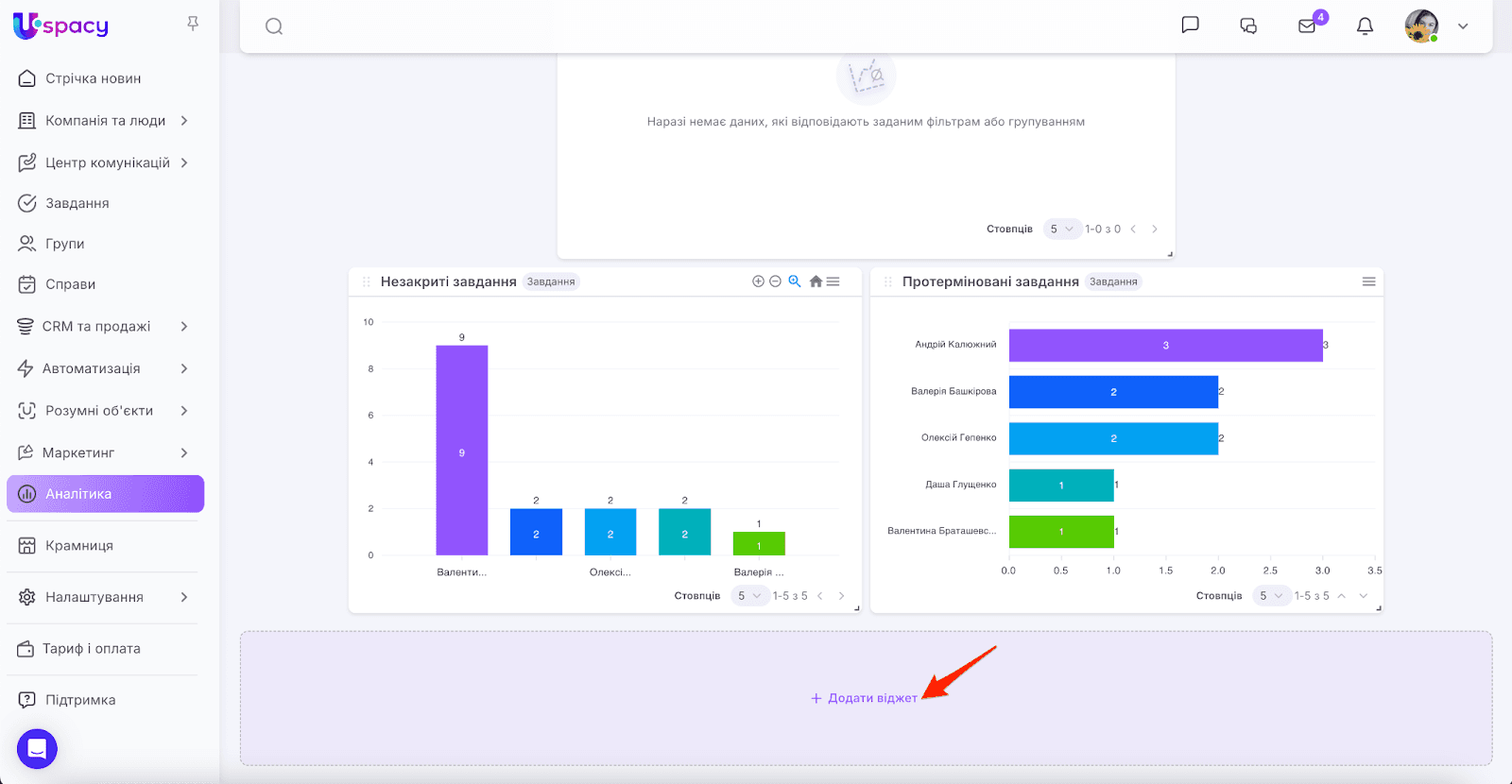Click the Завдання tag on Протерміновані завдання
Screen dimensions: 1512x784
(x=1113, y=281)
